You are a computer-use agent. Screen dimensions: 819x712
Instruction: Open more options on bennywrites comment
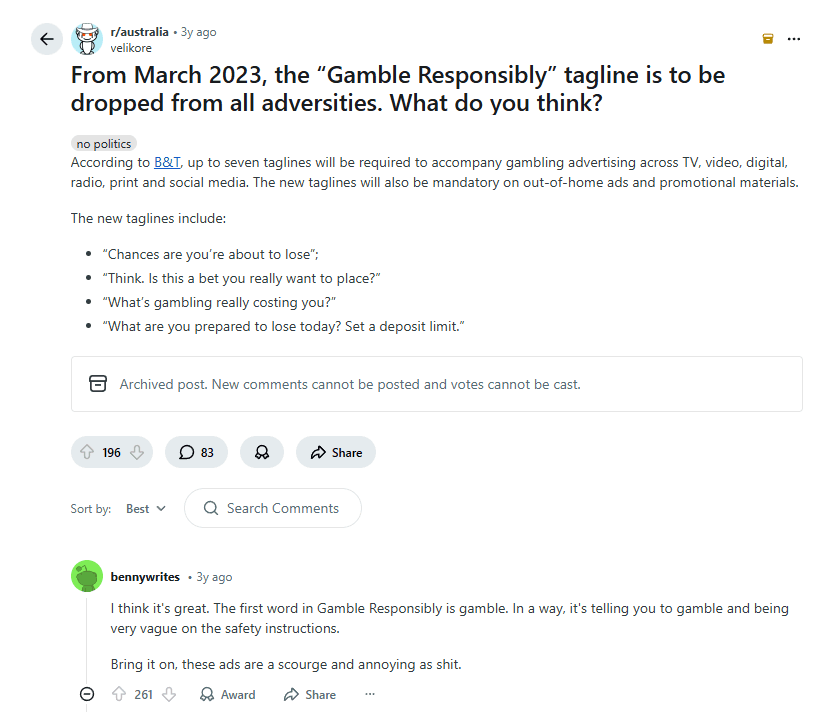tap(370, 694)
